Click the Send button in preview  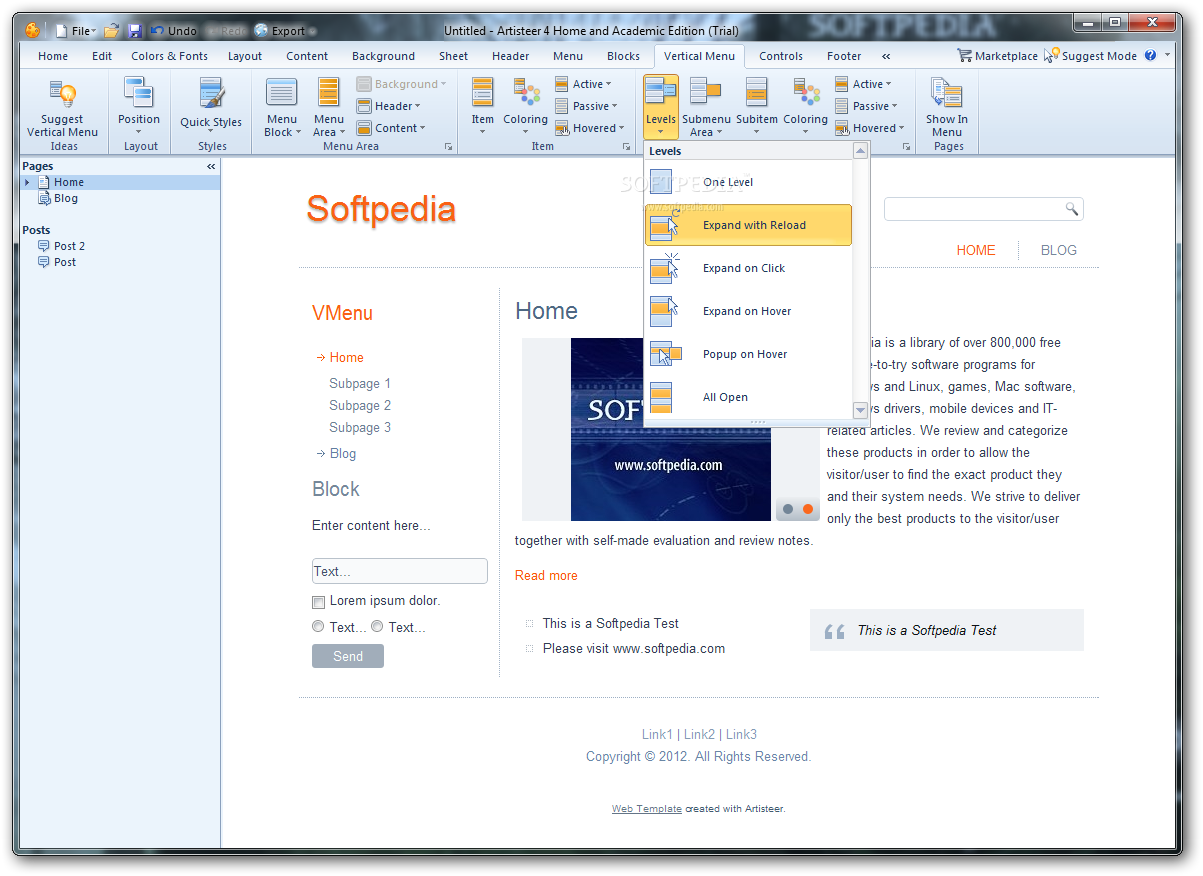[348, 656]
